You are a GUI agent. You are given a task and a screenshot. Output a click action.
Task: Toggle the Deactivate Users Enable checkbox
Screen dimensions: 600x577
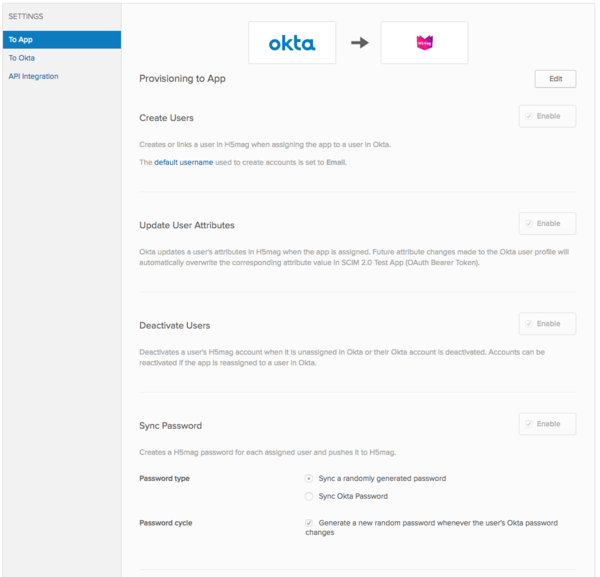(x=529, y=324)
